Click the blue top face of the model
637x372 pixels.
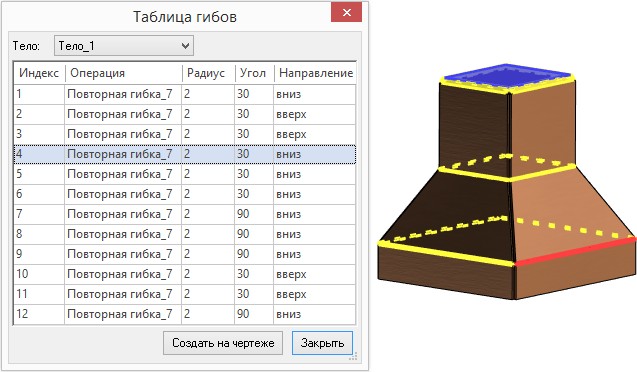tap(507, 76)
